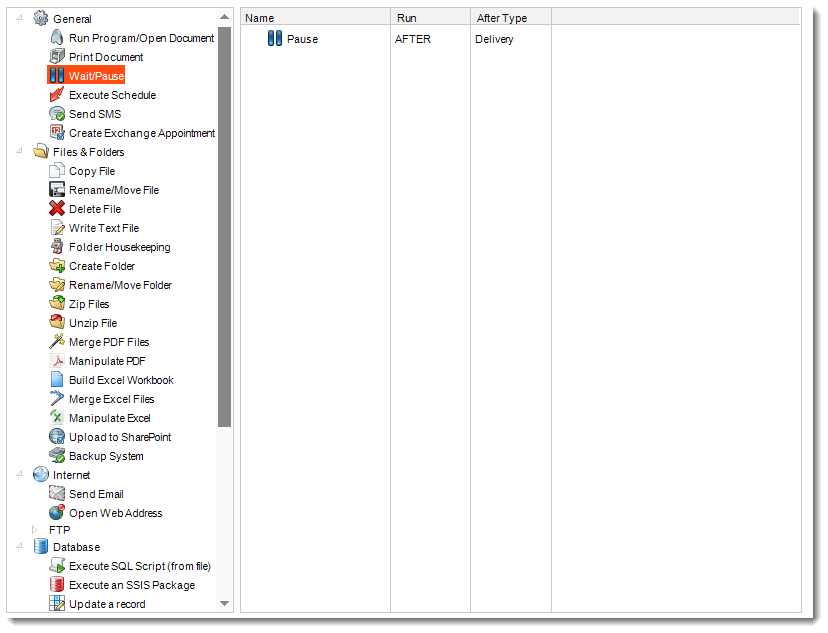Select the Build Excel Workbook item
Viewport: 828px width, 633px height.
coord(120,380)
